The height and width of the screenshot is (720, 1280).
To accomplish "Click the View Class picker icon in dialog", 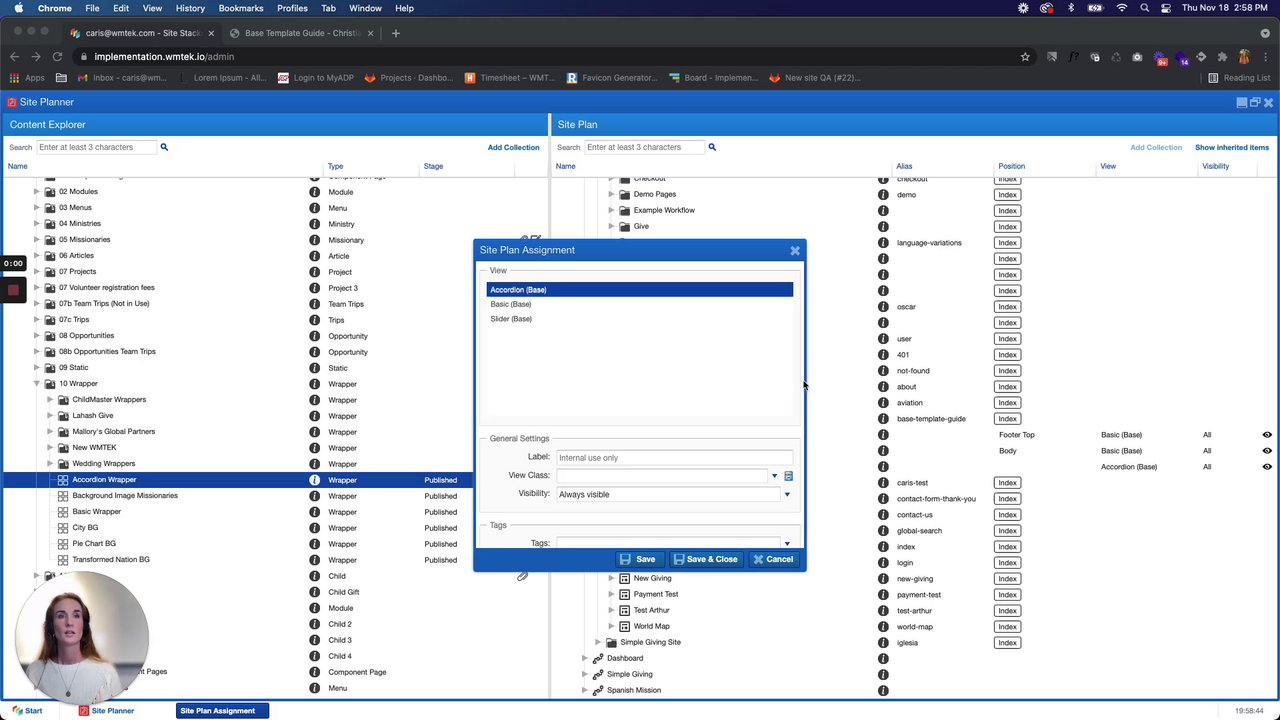I will (x=788, y=476).
